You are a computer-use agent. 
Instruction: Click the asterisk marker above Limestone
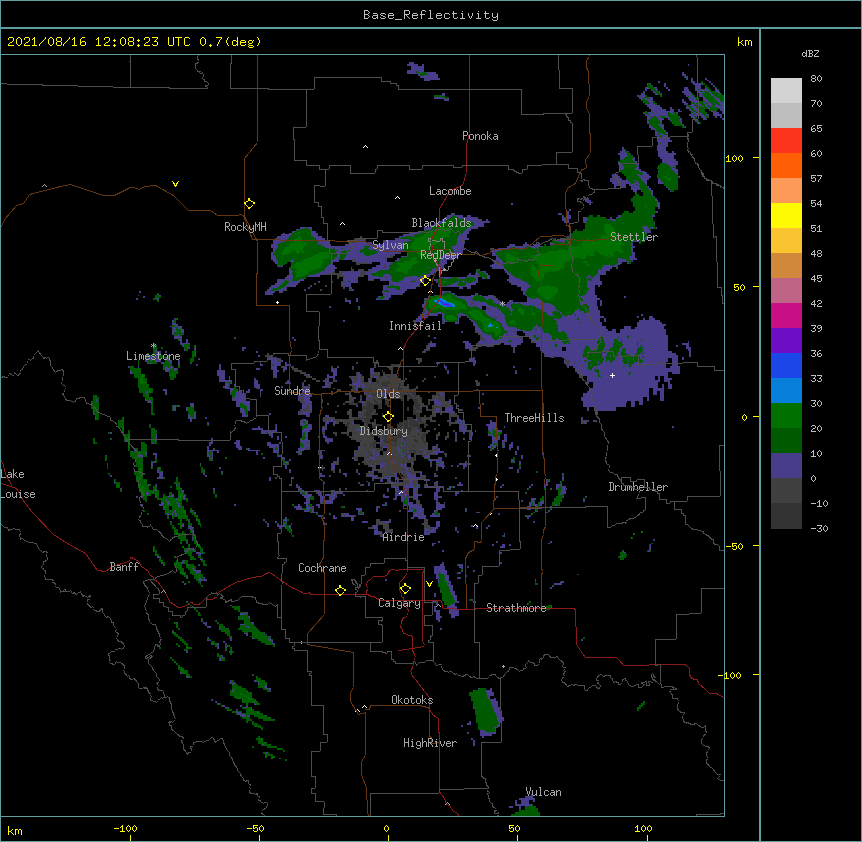coord(153,346)
